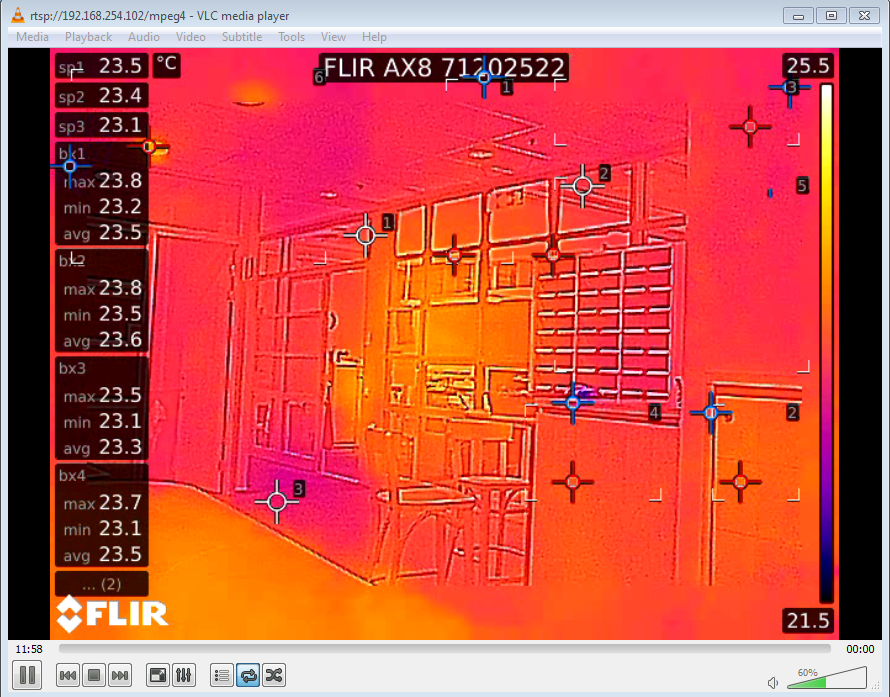Open the Tools menu
Viewport: 890px width, 697px height.
pyautogui.click(x=291, y=36)
